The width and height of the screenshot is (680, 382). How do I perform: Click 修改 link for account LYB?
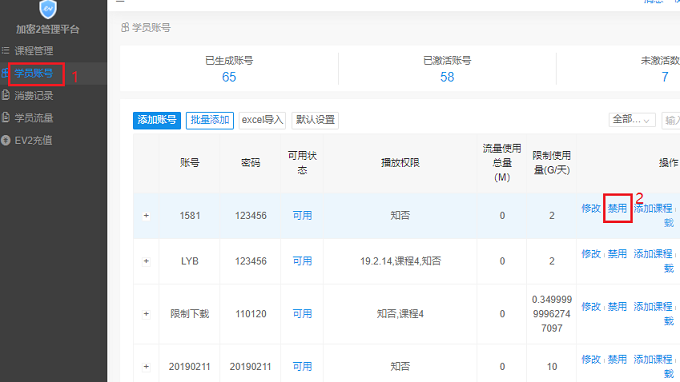[591, 254]
